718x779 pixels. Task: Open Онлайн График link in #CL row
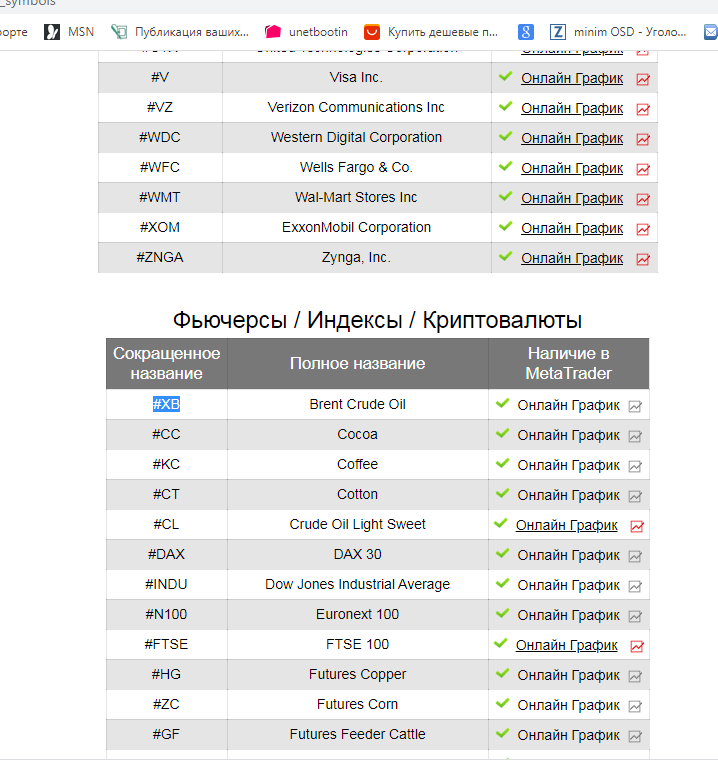[x=566, y=525]
